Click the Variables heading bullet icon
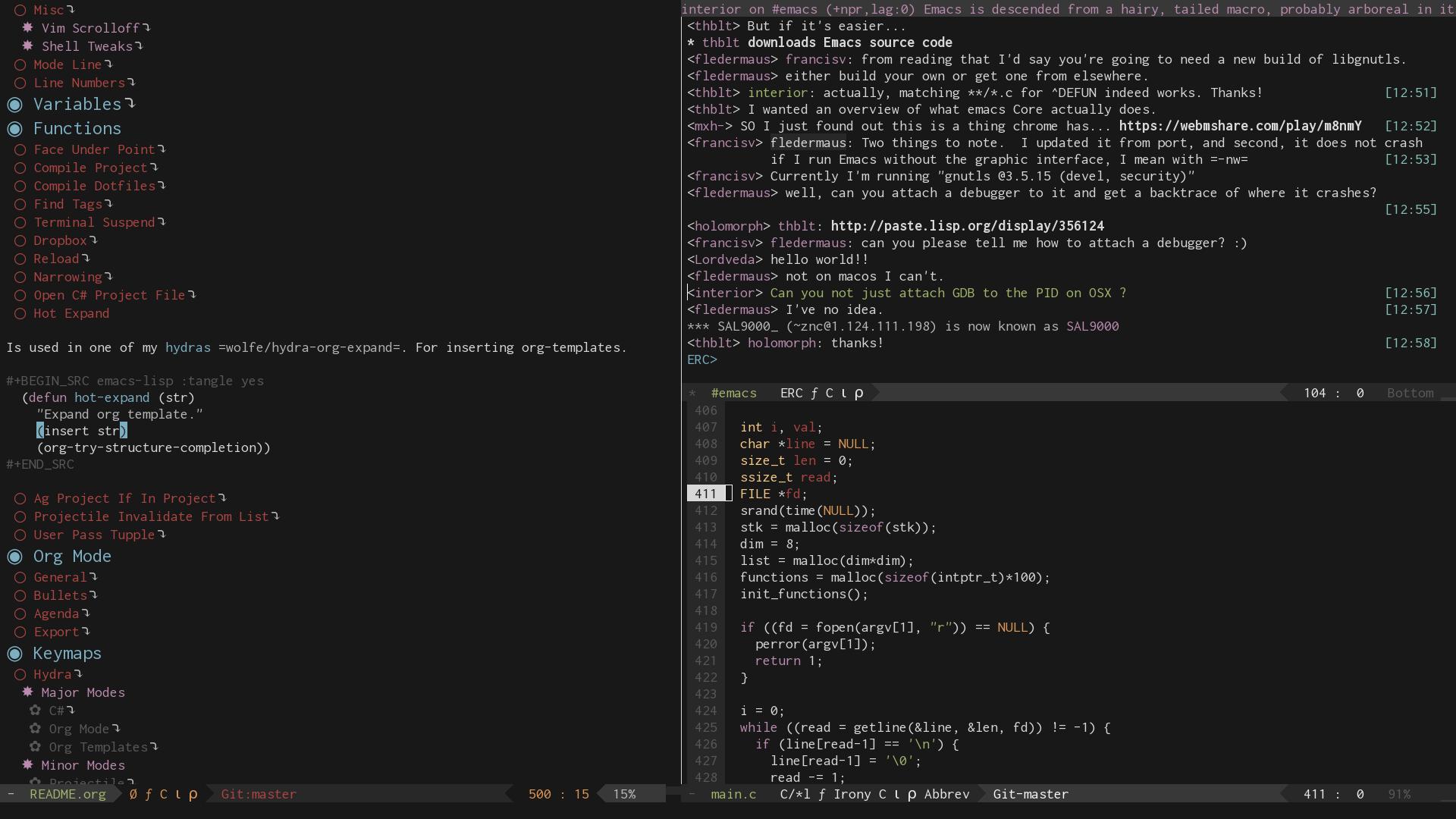Viewport: 1456px width, 819px height. (14, 105)
